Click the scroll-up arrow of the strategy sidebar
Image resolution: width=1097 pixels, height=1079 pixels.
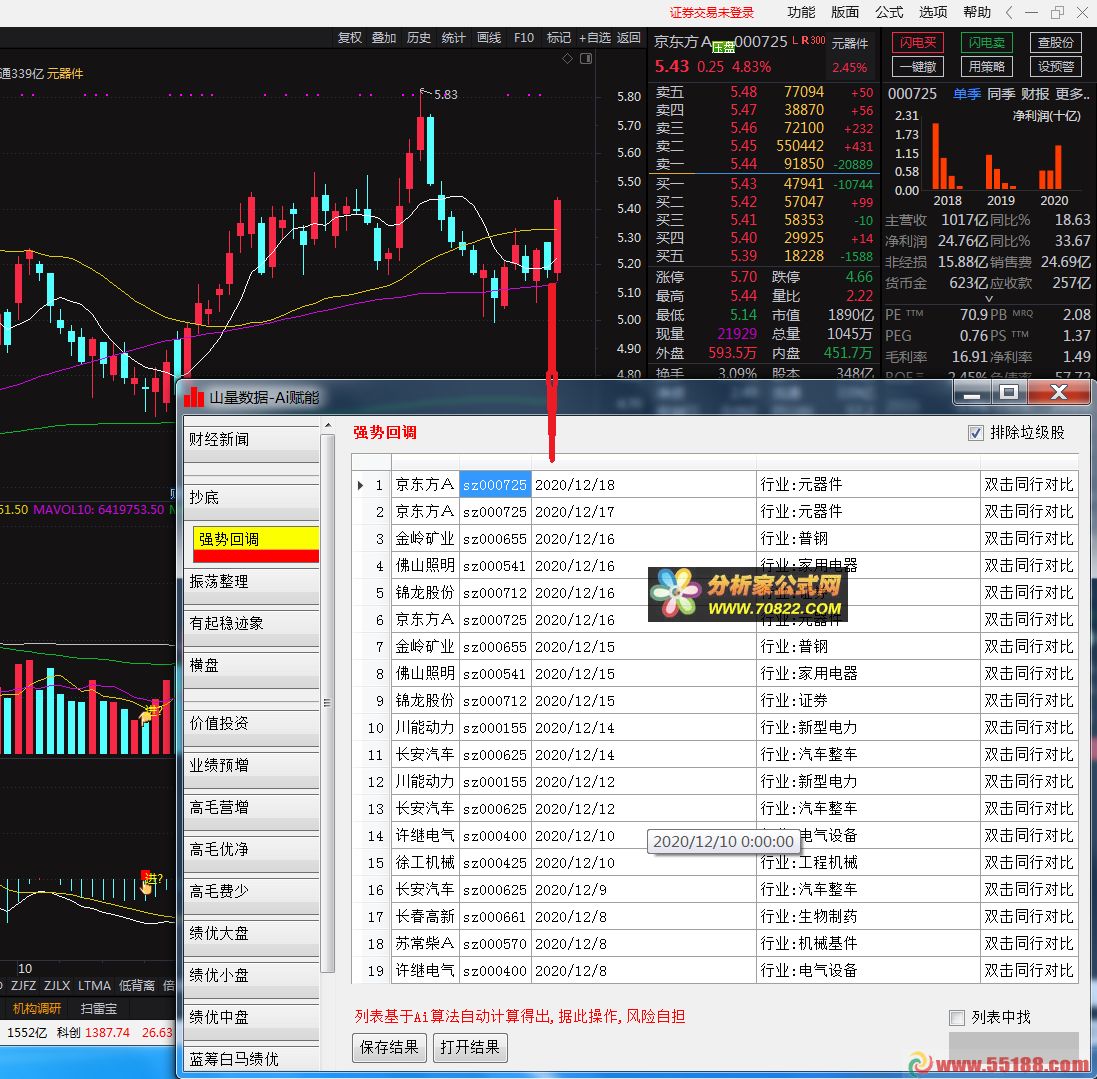coord(327,425)
